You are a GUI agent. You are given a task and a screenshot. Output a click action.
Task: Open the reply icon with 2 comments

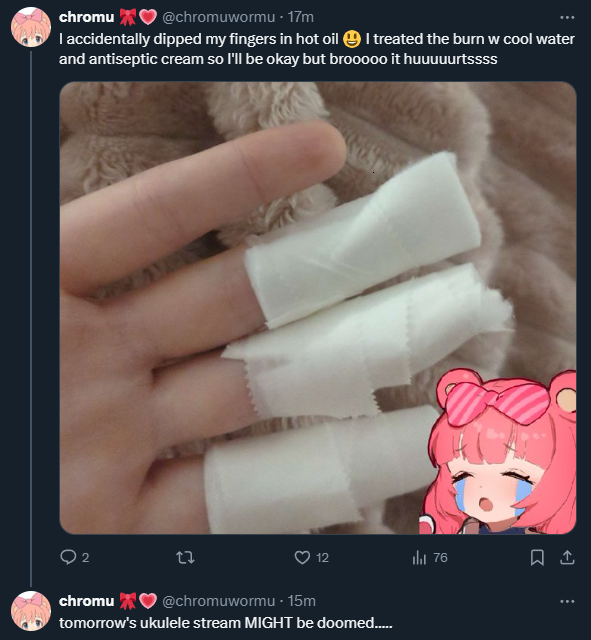68,557
